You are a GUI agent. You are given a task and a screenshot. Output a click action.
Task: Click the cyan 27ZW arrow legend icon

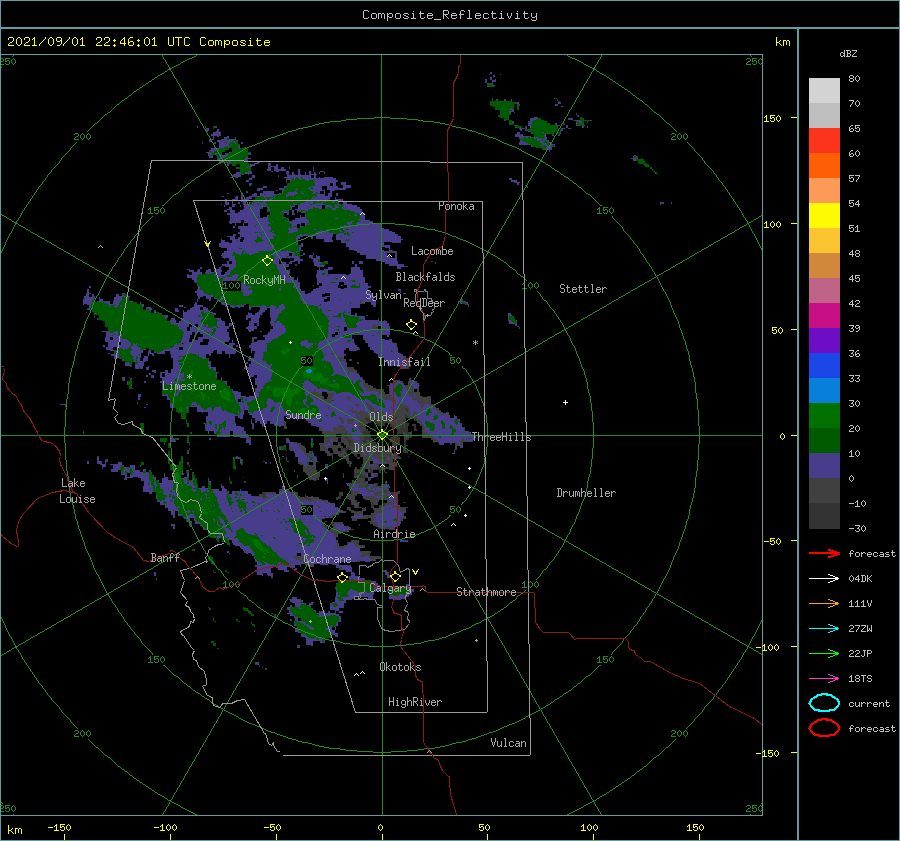824,629
